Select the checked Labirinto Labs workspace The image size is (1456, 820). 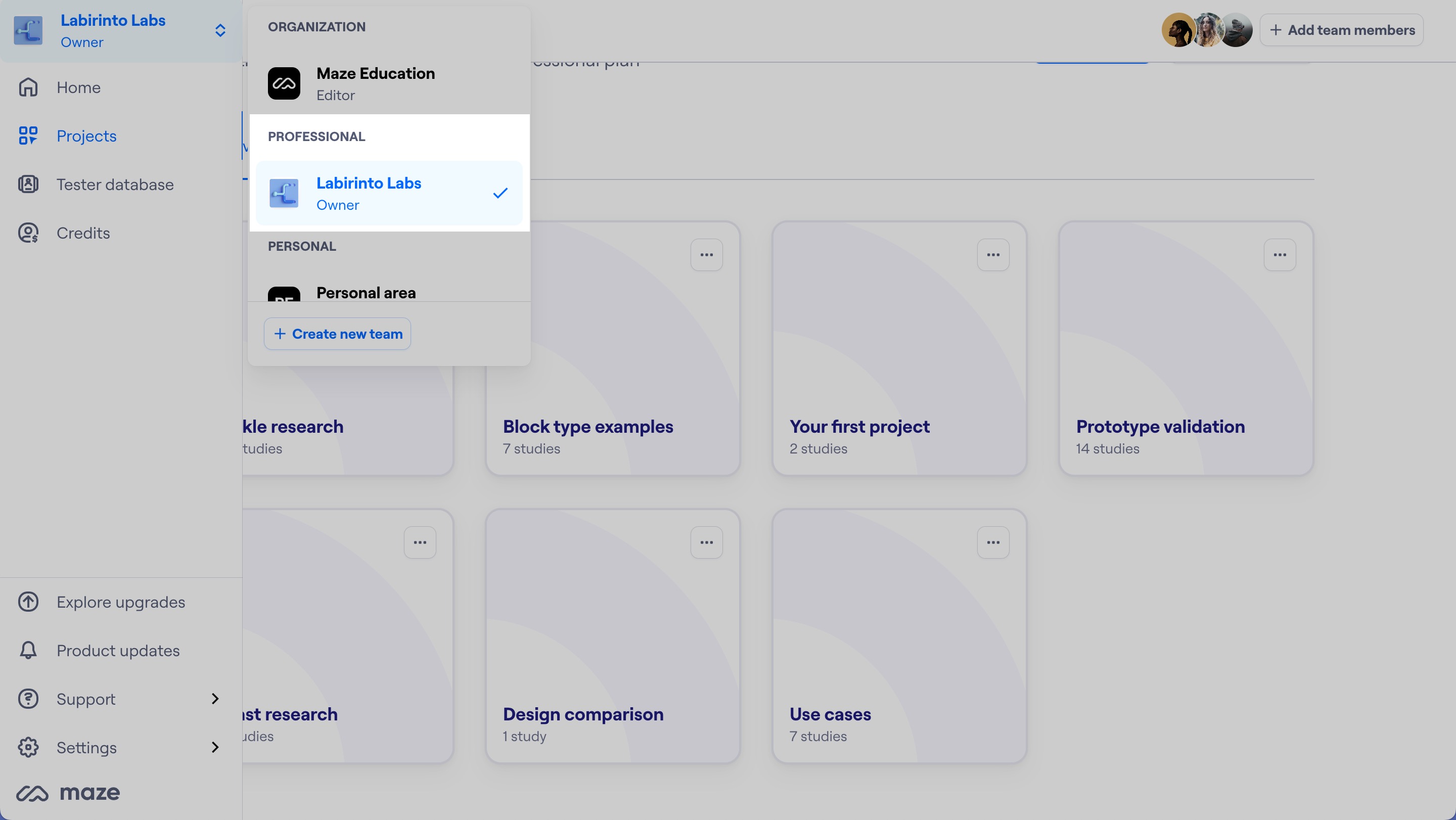pyautogui.click(x=389, y=193)
